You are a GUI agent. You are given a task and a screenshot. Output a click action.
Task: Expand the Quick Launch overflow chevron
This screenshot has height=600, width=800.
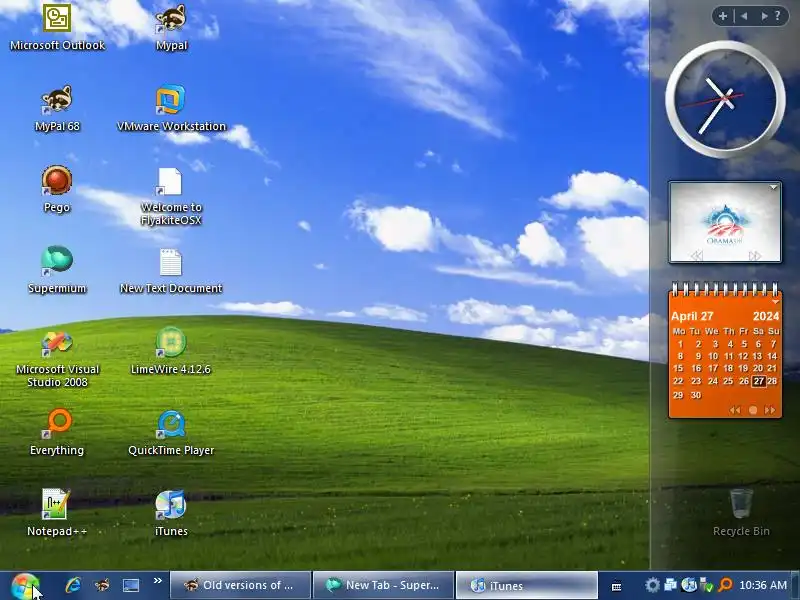158,581
